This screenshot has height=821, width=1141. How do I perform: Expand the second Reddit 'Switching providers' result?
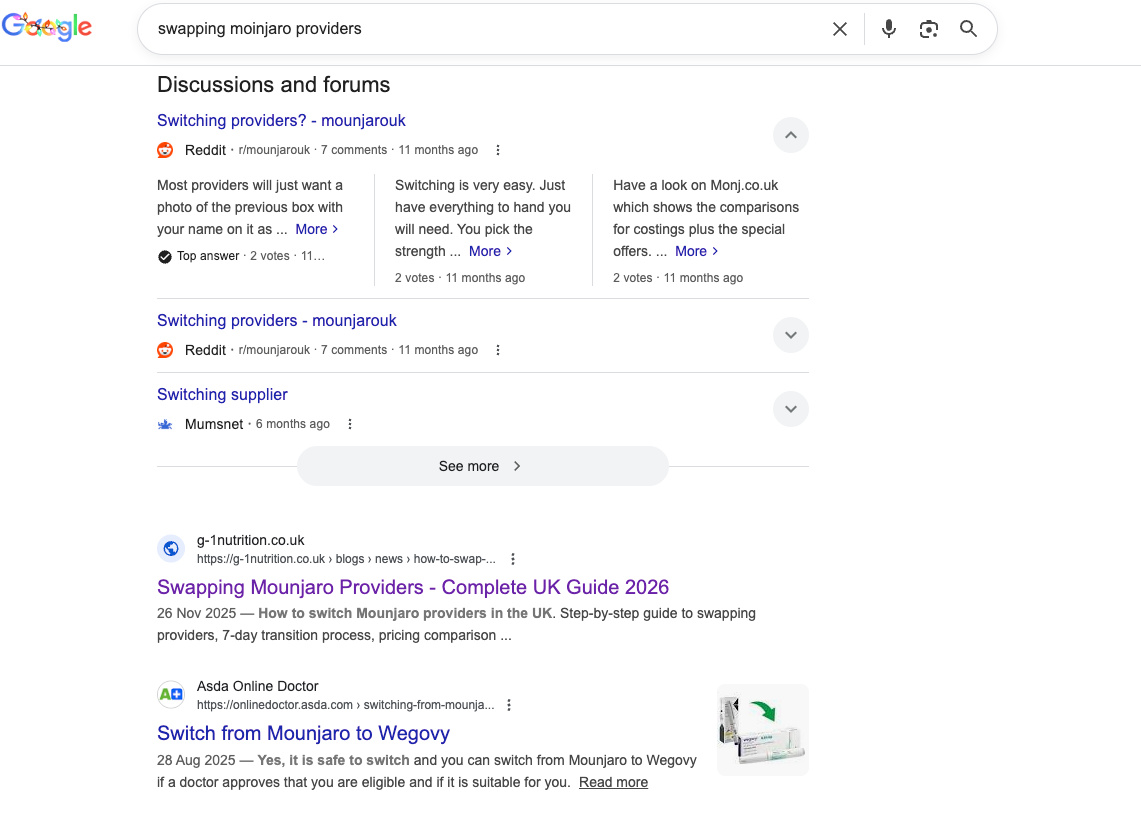[x=791, y=336]
